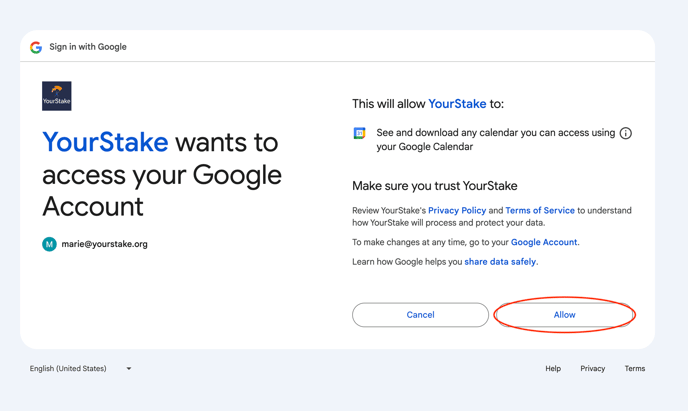688x411 pixels.
Task: Go to the Google Account link
Action: click(x=544, y=242)
